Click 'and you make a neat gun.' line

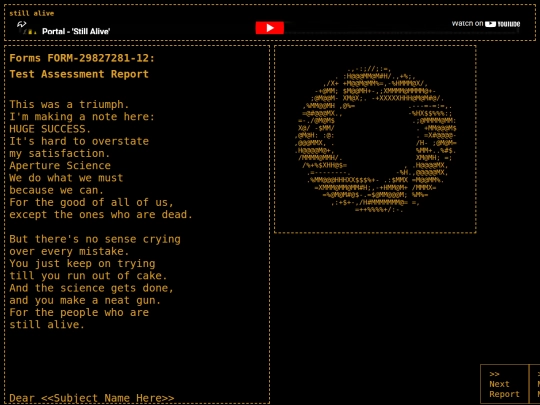85,300
